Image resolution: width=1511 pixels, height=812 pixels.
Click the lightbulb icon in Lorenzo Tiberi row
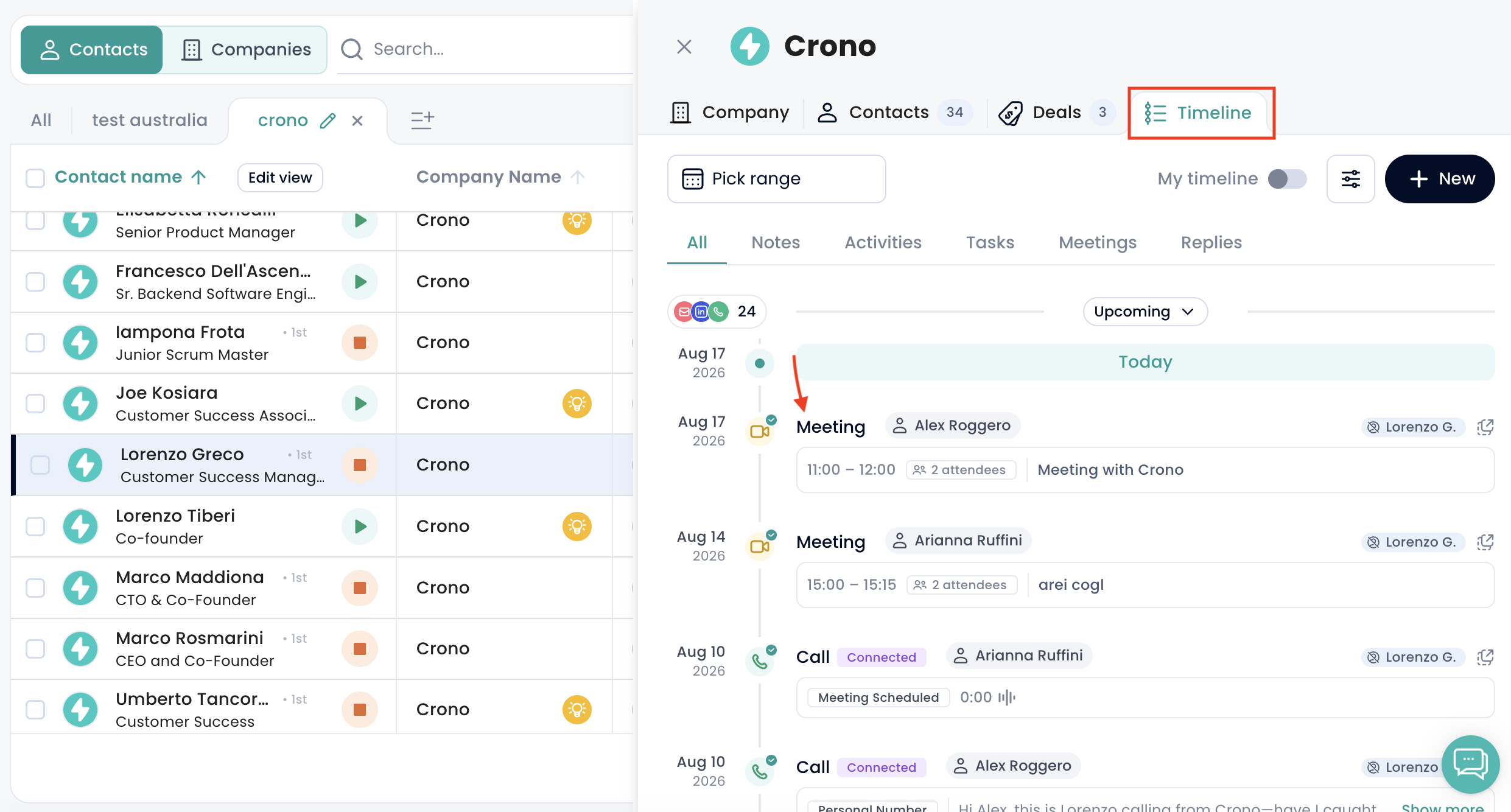pos(577,526)
